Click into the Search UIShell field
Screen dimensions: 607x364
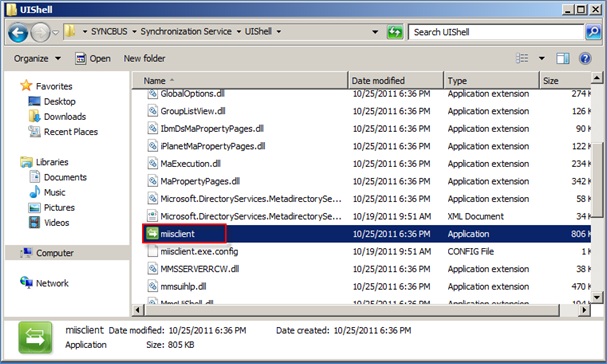(x=496, y=32)
